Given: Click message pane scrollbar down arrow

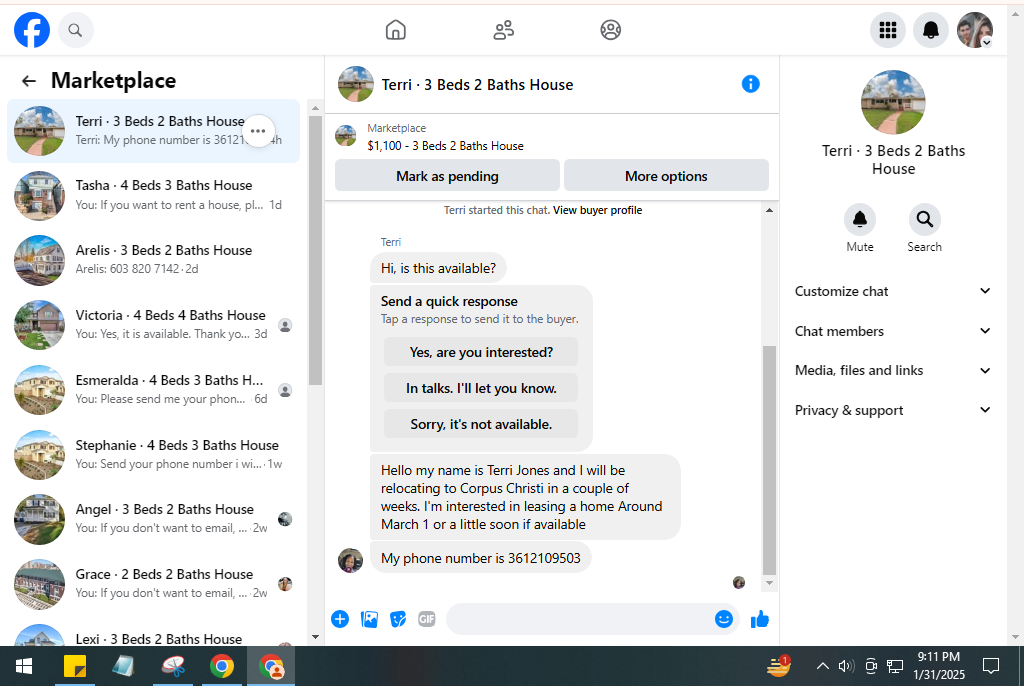Looking at the screenshot, I should pyautogui.click(x=769, y=583).
